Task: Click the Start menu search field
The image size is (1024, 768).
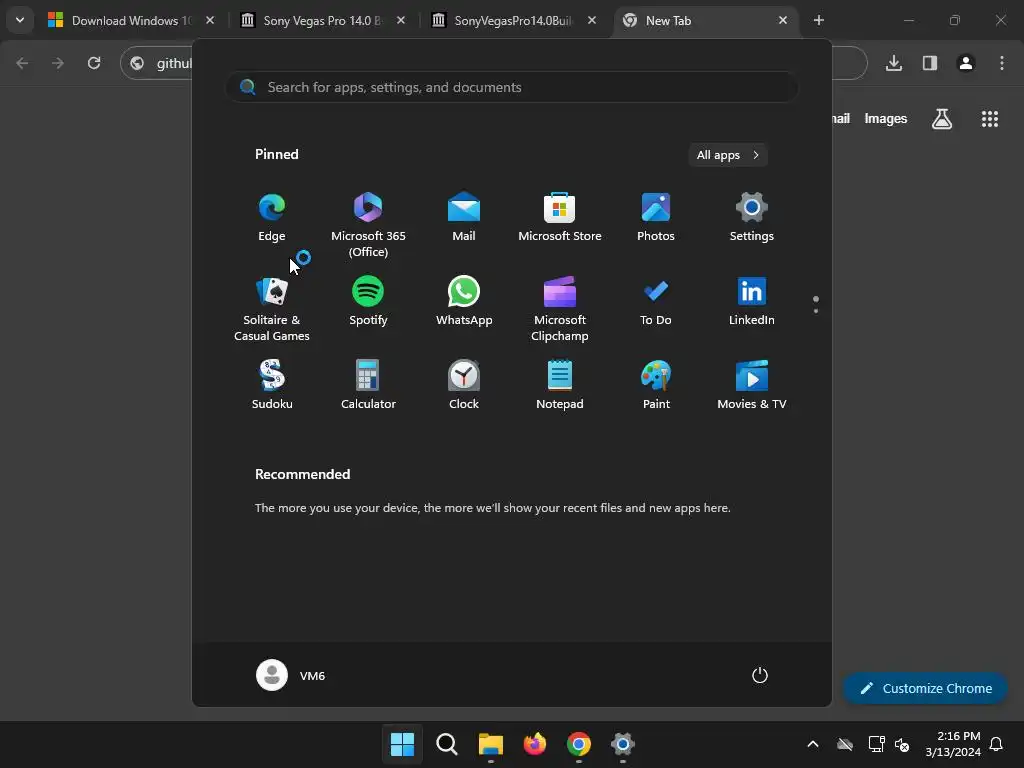Action: 512,87
